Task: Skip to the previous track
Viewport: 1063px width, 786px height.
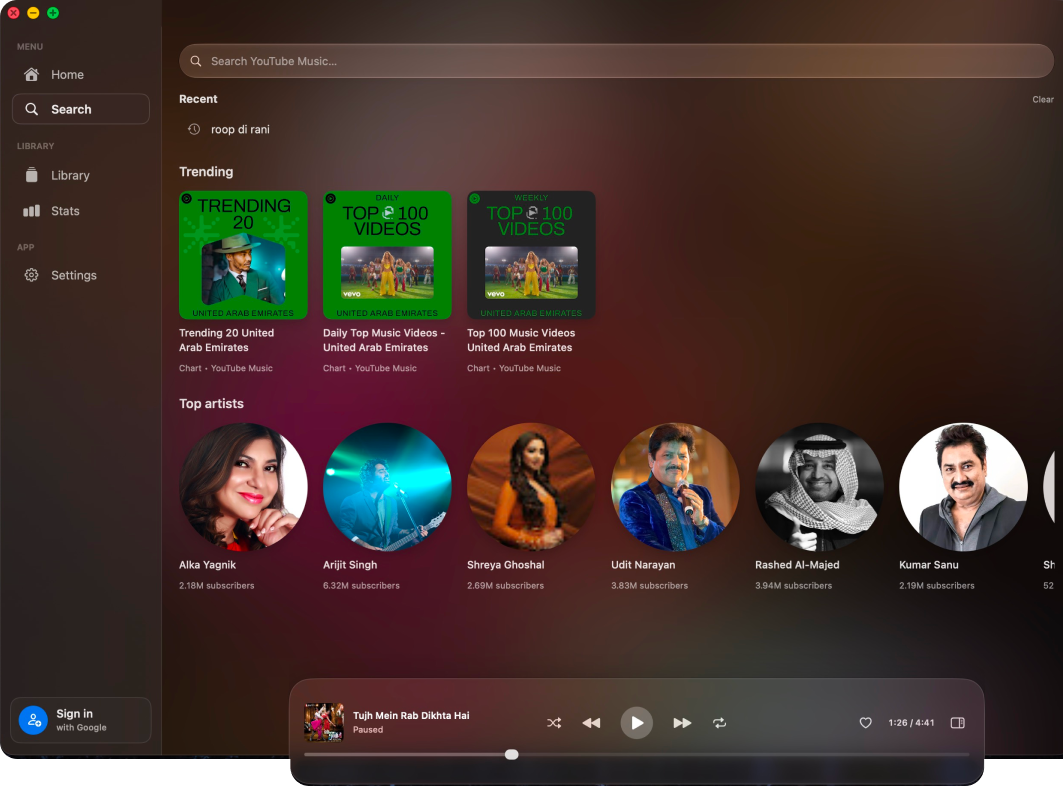Action: (591, 723)
